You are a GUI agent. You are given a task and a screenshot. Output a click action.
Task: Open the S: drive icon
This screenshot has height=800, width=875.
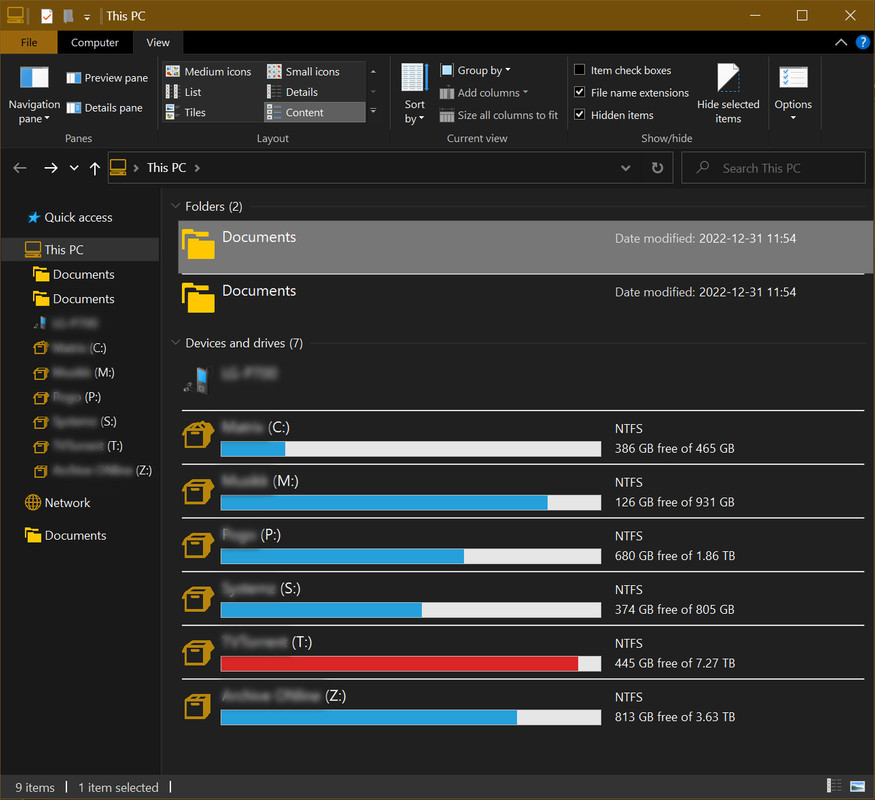coord(198,598)
